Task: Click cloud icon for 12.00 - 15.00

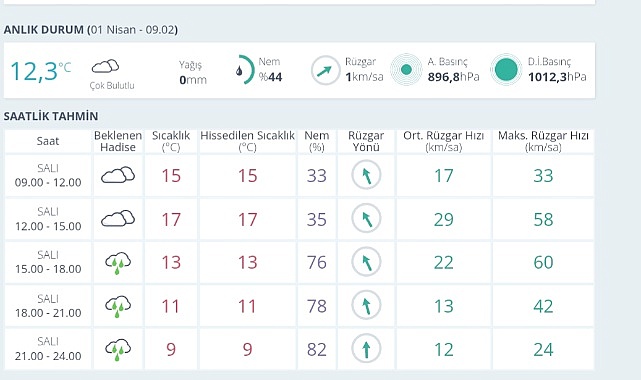Action: coord(118,219)
